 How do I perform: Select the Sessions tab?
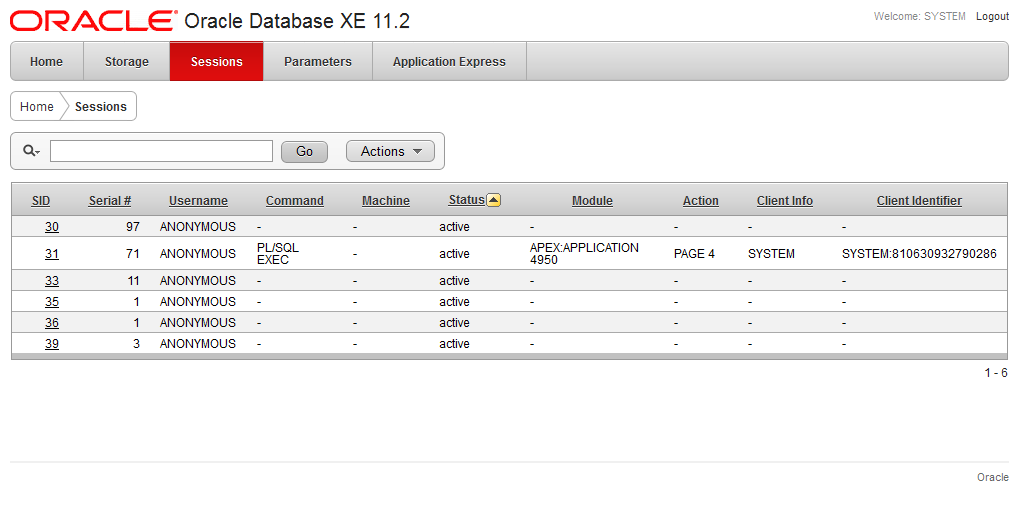pyautogui.click(x=216, y=62)
